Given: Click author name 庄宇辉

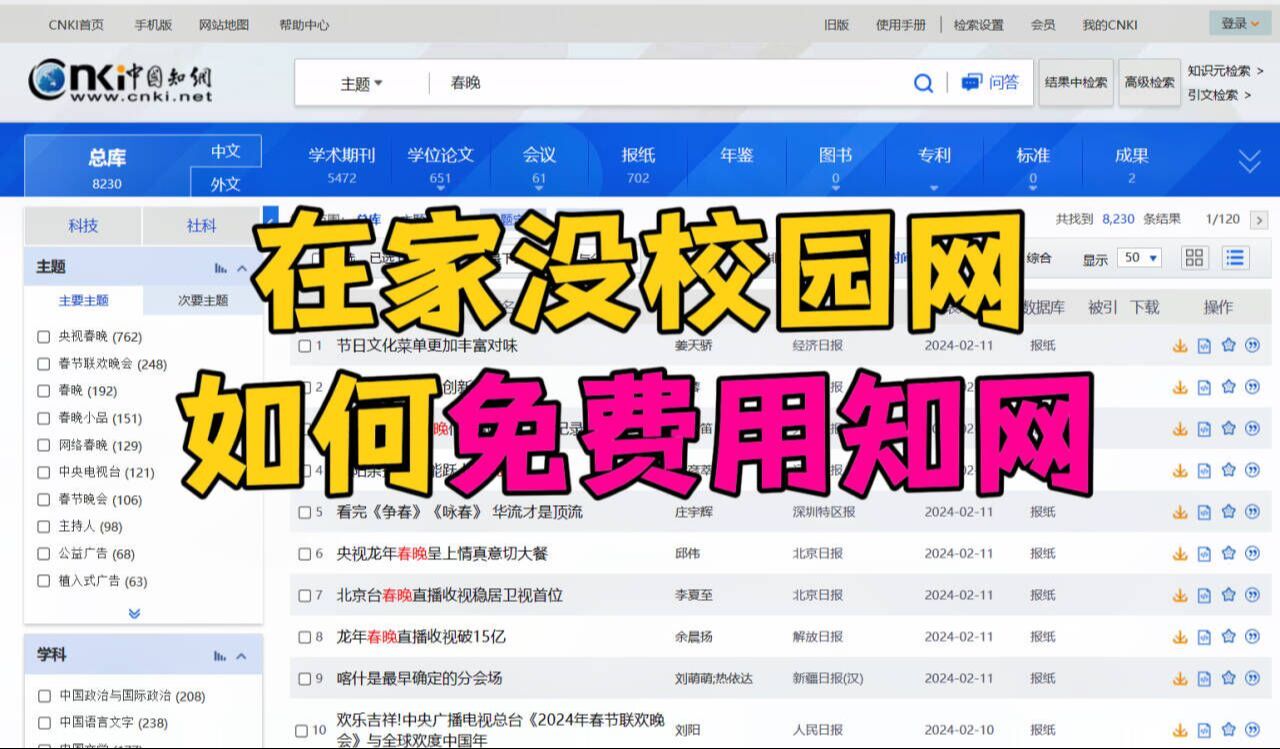Looking at the screenshot, I should tap(694, 512).
